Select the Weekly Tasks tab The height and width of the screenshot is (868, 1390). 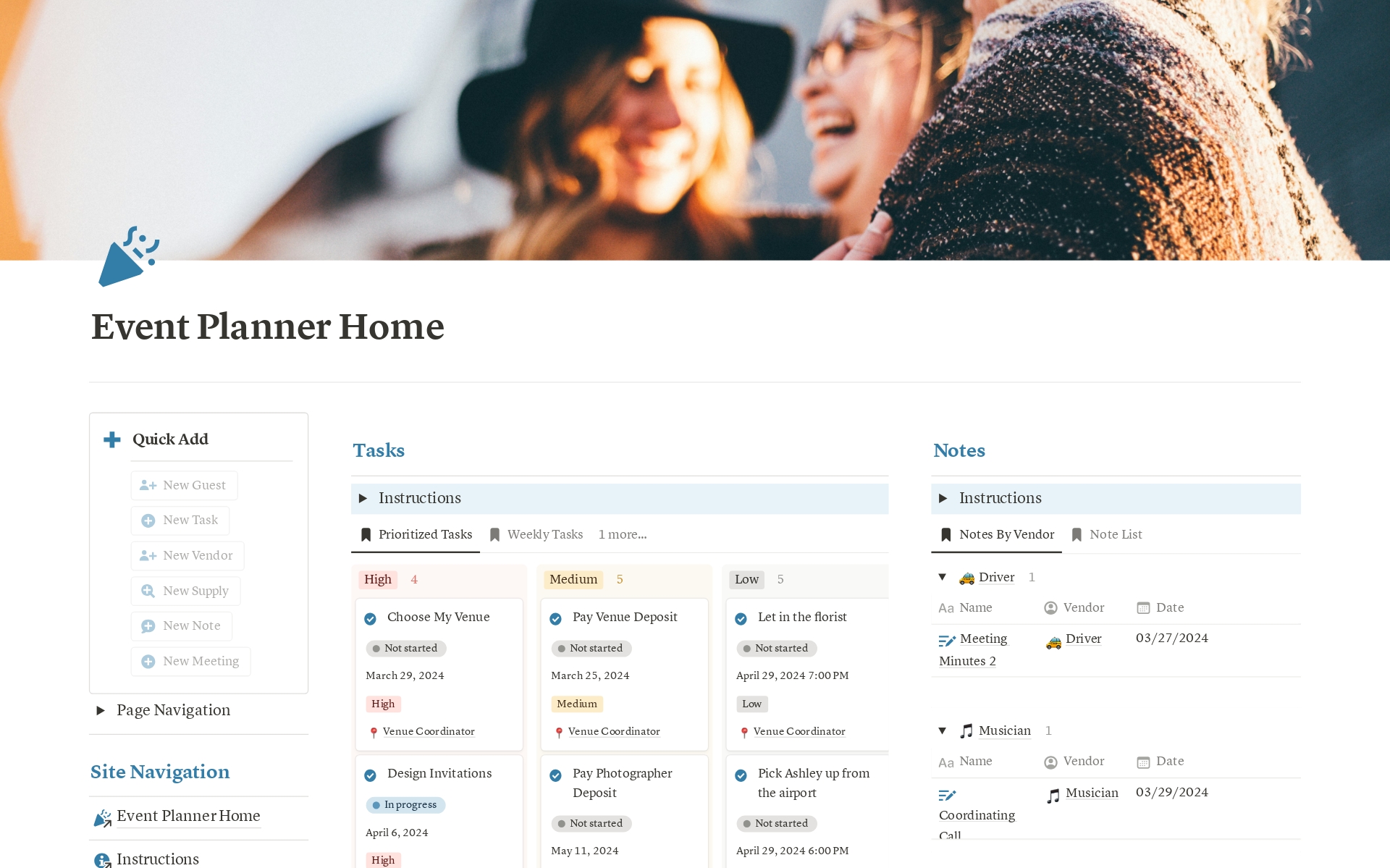[x=543, y=534]
